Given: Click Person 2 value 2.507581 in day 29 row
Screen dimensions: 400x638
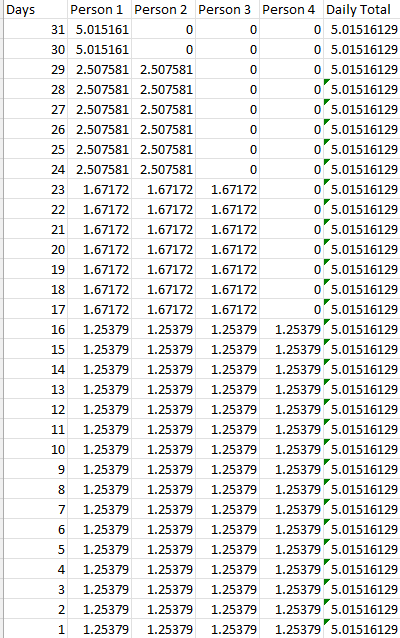Looking at the screenshot, I should [x=163, y=69].
